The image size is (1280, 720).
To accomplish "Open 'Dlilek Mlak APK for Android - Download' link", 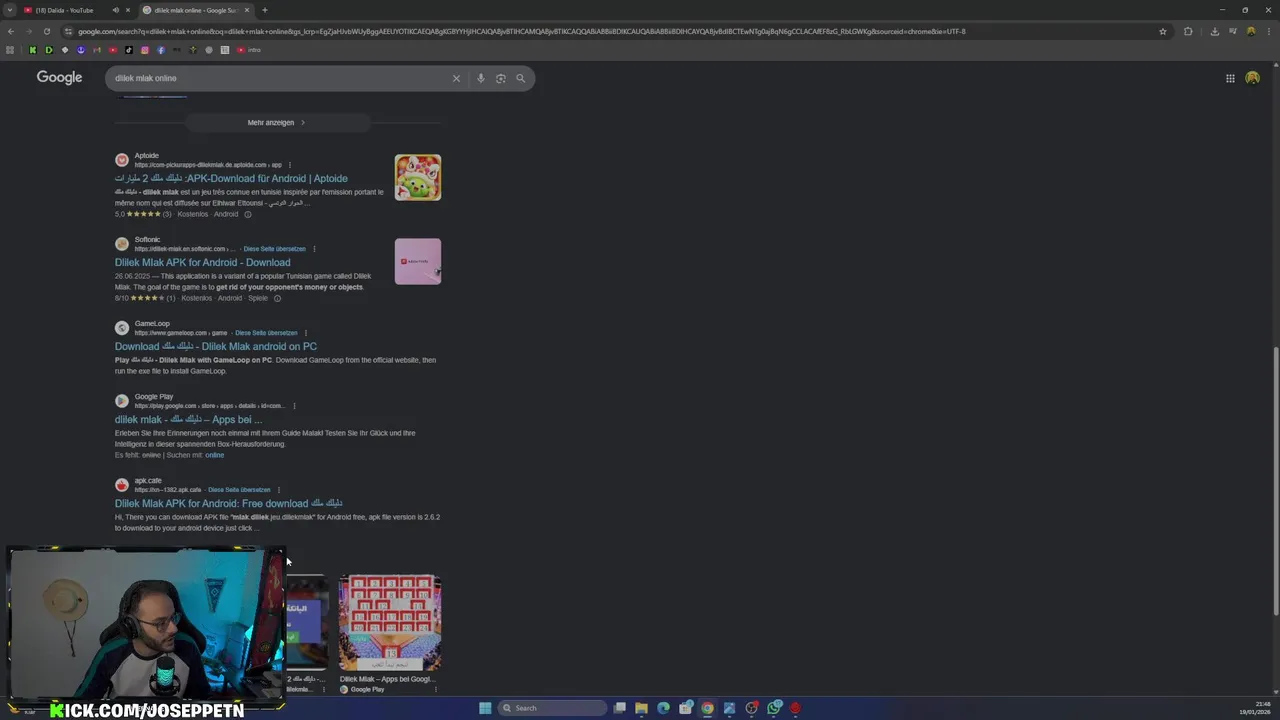I will point(203,262).
